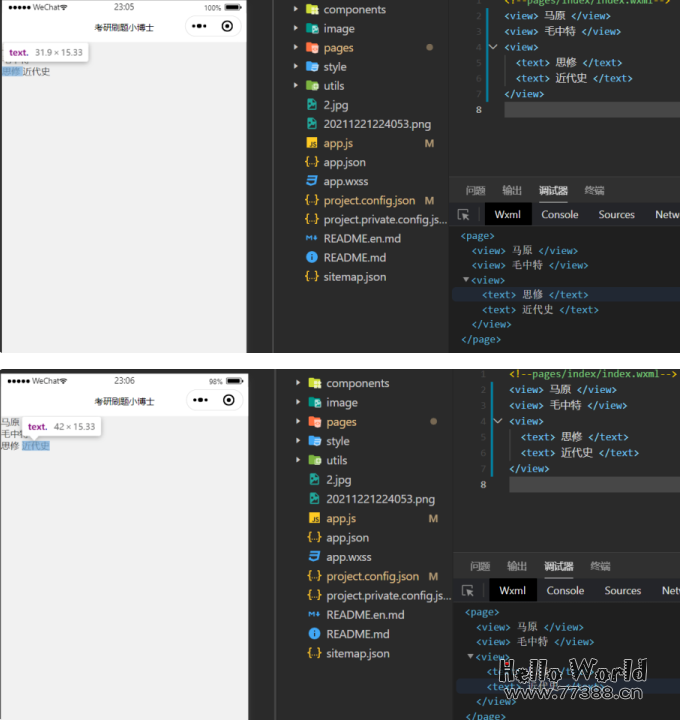Open the 问题 tab in the lower panel
The image size is (680, 723).
click(480, 566)
